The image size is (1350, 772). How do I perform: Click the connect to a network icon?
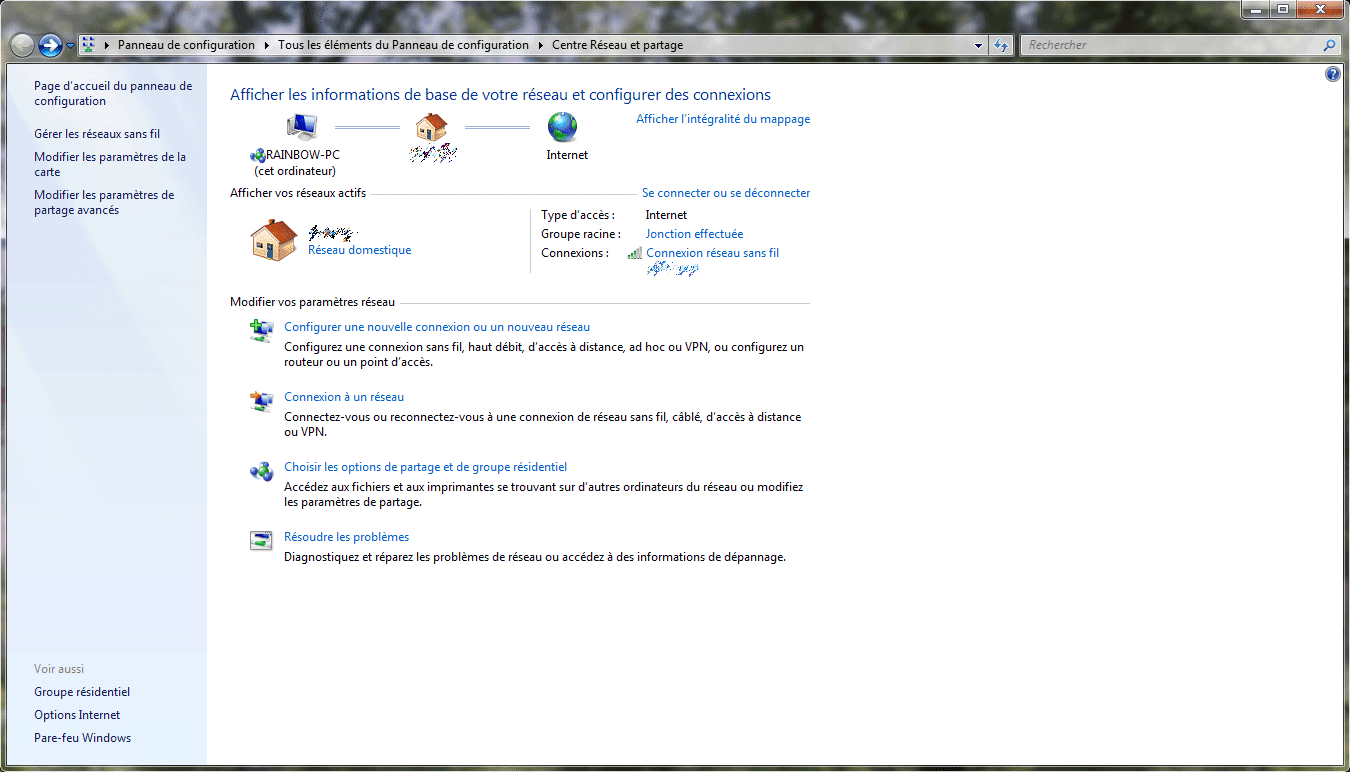(261, 401)
